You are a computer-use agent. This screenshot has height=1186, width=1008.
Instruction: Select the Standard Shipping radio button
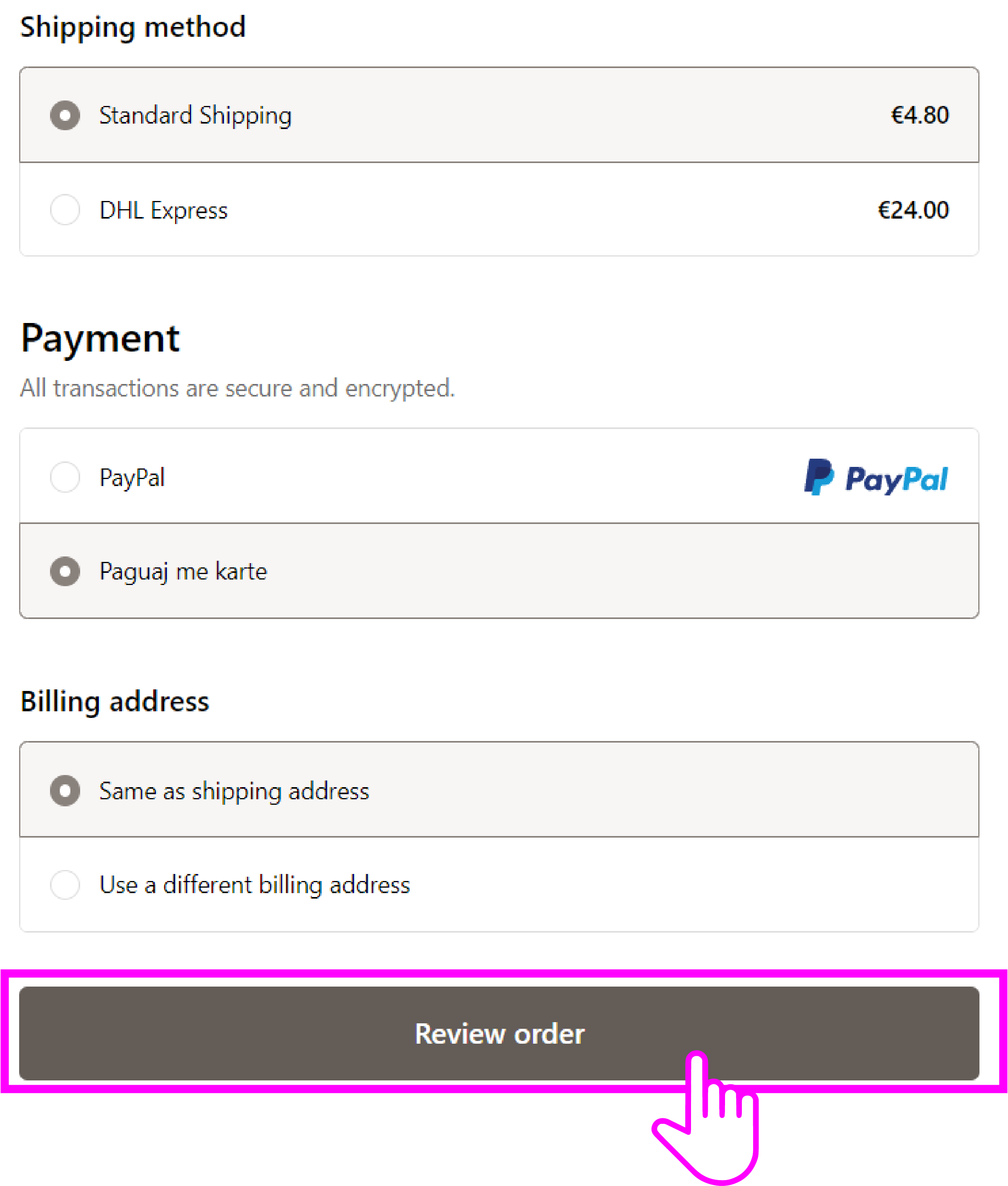65,115
